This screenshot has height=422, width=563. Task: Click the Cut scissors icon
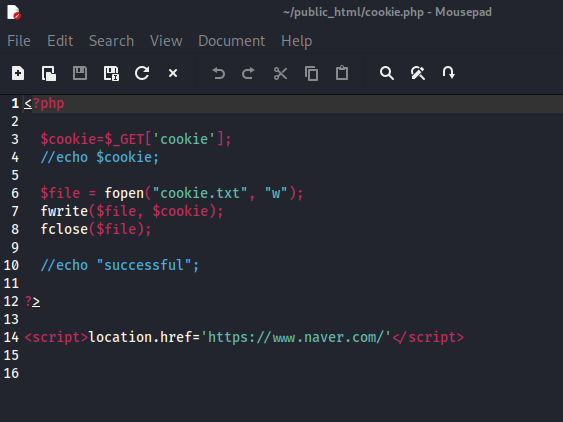point(280,73)
